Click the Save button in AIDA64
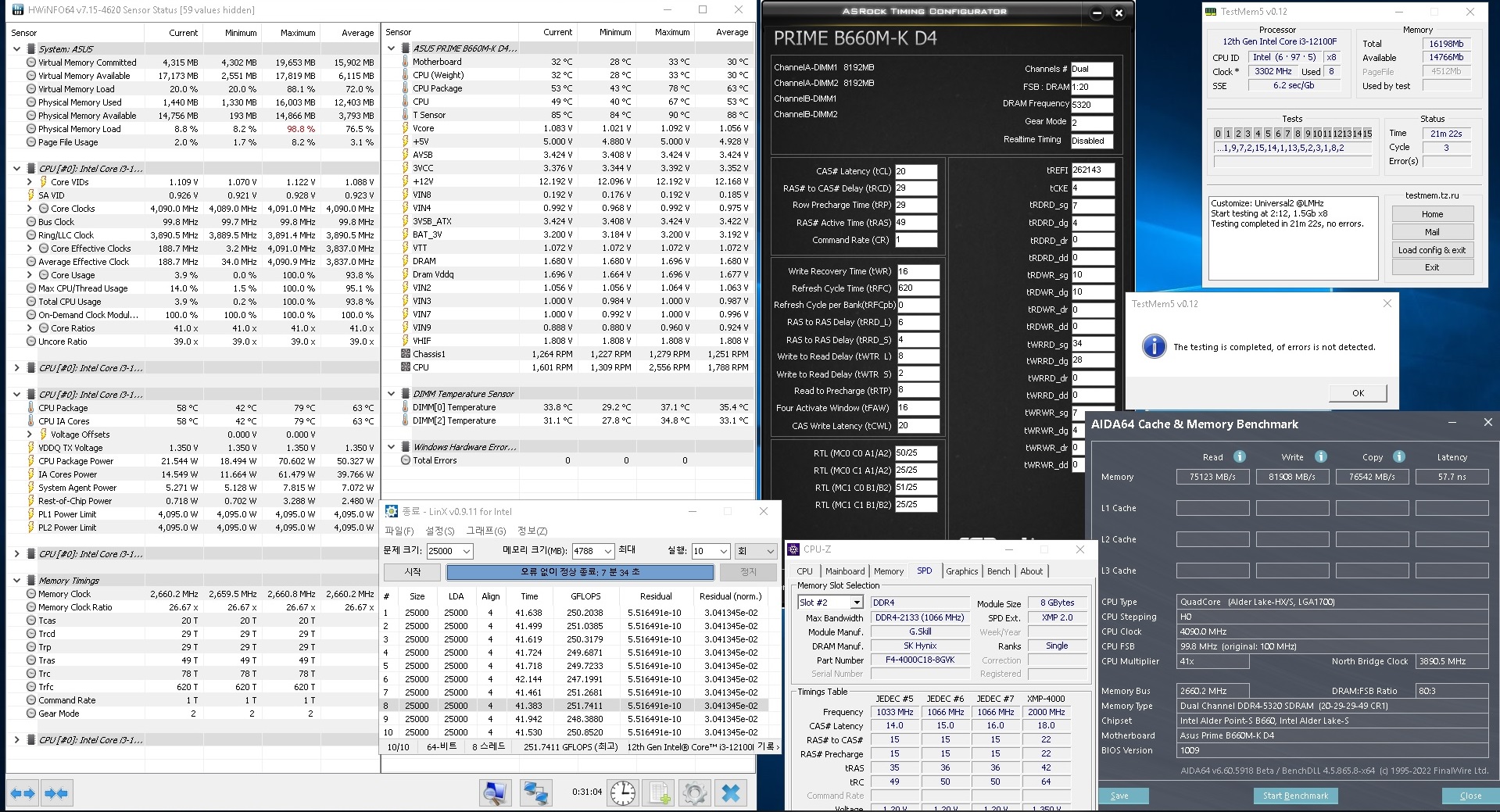 [1119, 796]
